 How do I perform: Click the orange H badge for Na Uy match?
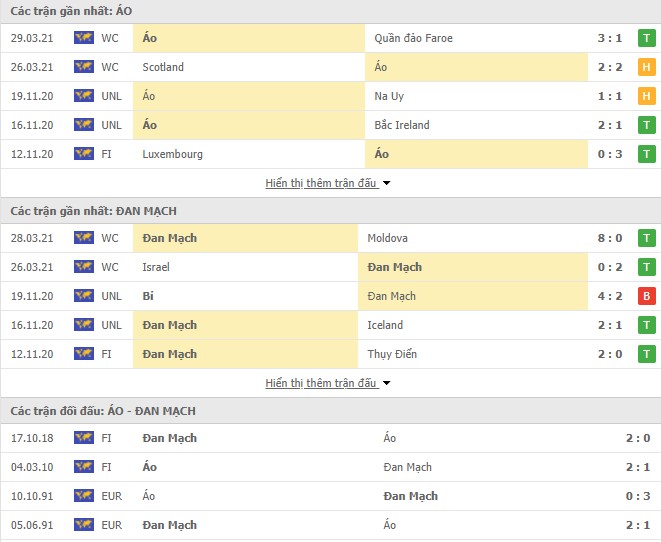(647, 96)
